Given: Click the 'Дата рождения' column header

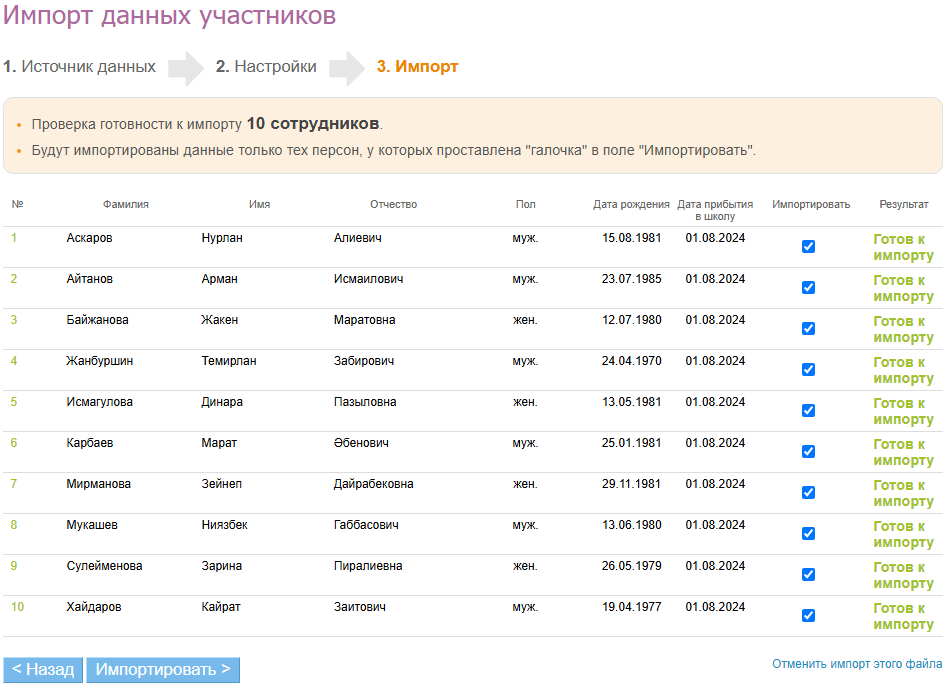Looking at the screenshot, I should [631, 204].
